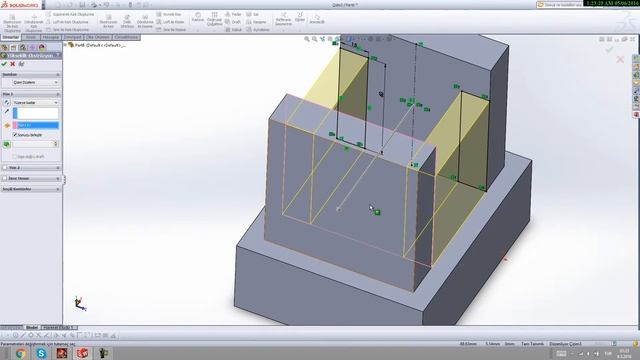Choose Süpürerek Katı Oluşturma command
The width and height of the screenshot is (640, 360).
tap(70, 14)
